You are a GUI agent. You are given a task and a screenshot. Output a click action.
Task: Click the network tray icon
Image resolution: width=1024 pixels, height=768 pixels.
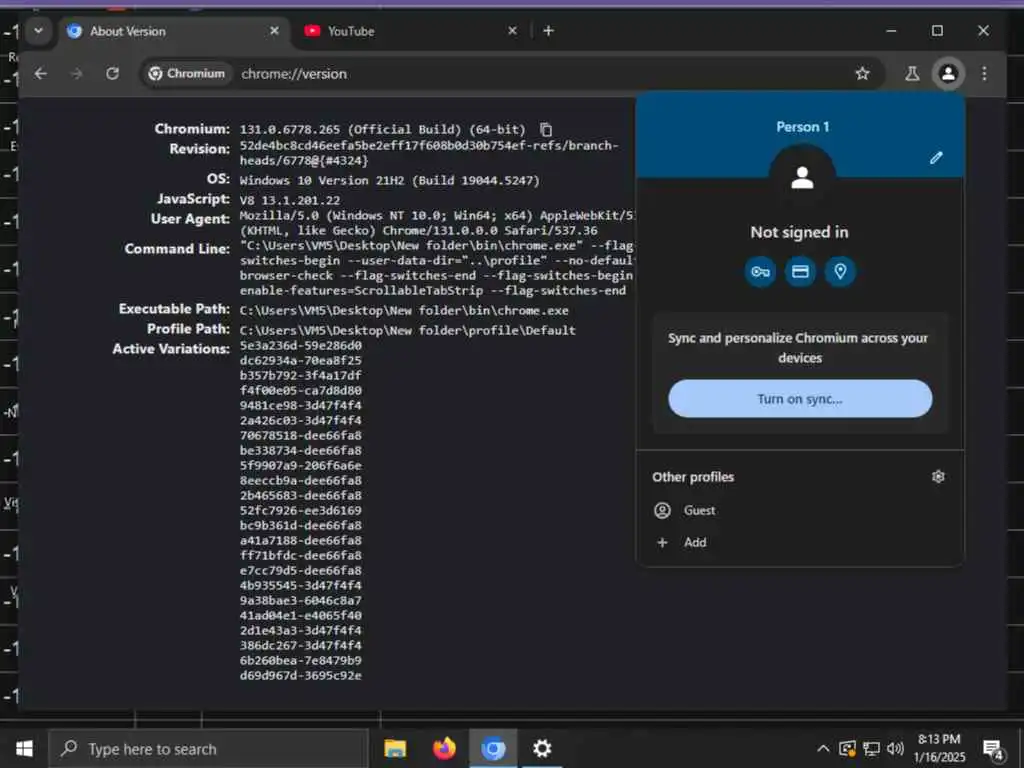[871, 748]
